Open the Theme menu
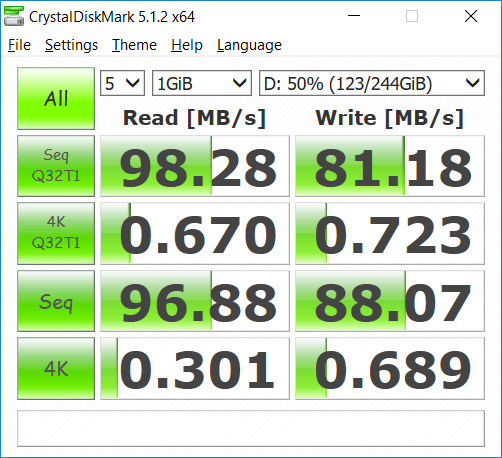502x458 pixels. (134, 45)
